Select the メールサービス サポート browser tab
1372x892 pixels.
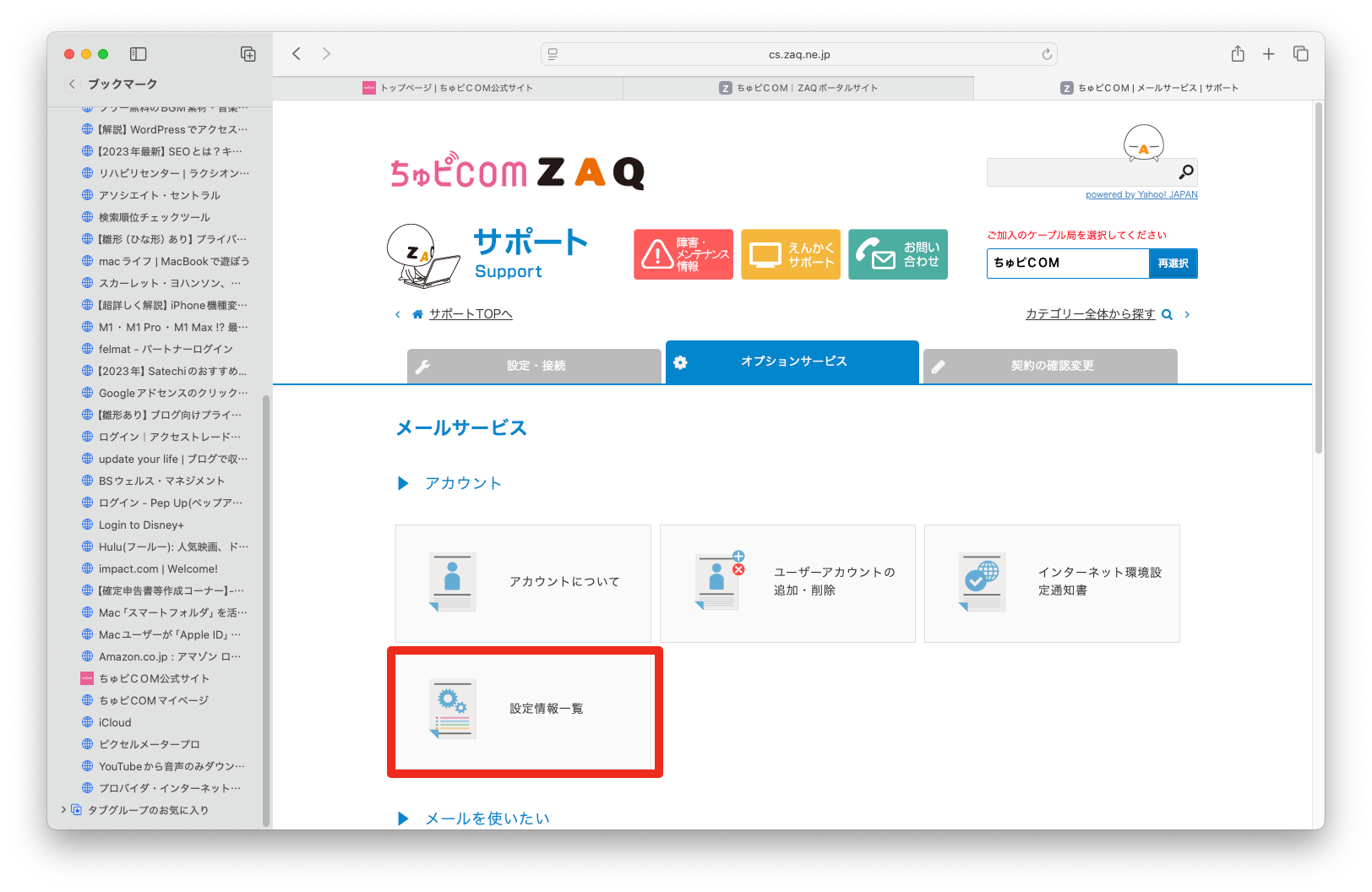tap(1149, 88)
